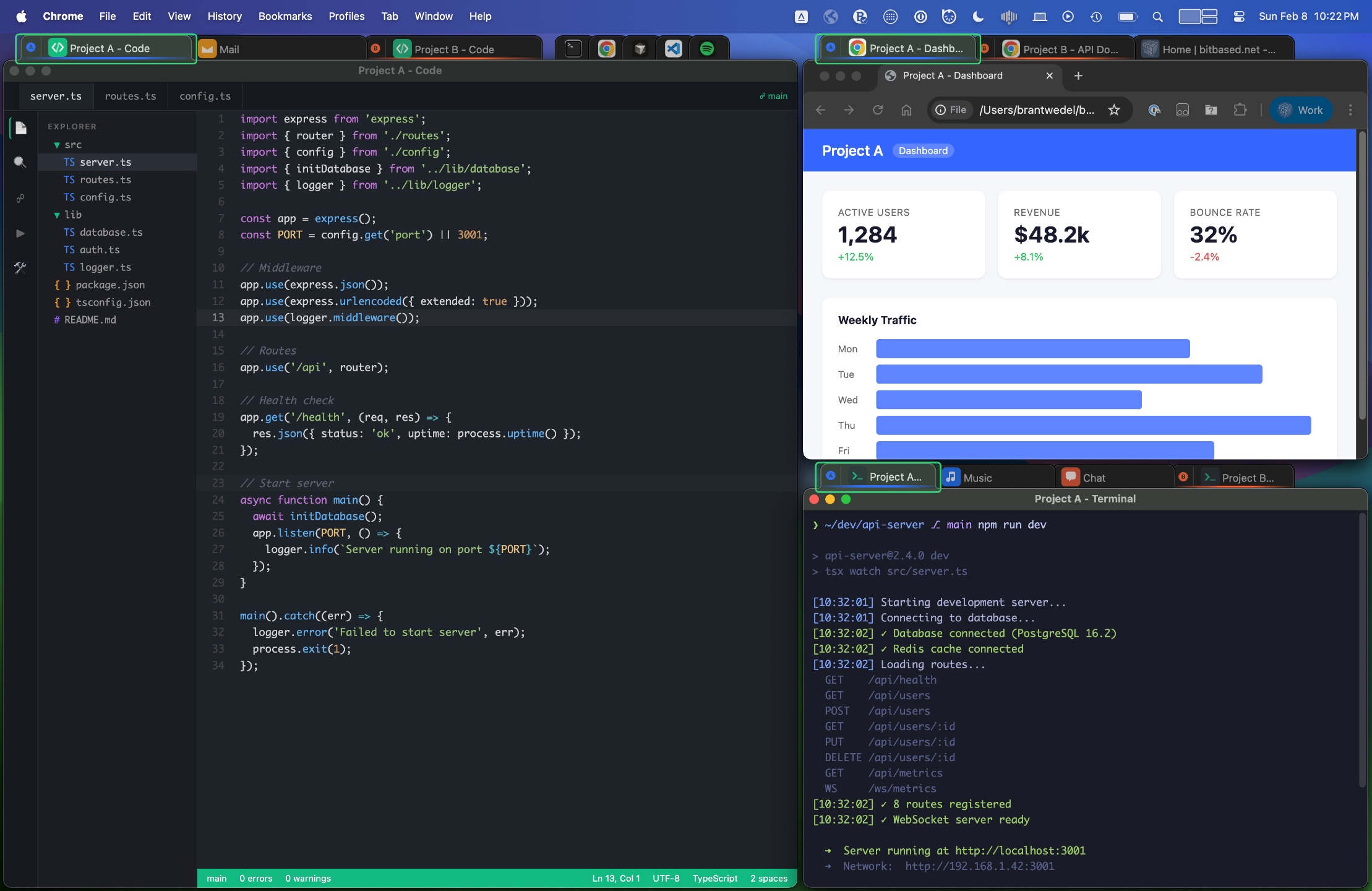Bookmark the dashboard page with the star icon
Screen dimensions: 1372x891
pos(1114,110)
